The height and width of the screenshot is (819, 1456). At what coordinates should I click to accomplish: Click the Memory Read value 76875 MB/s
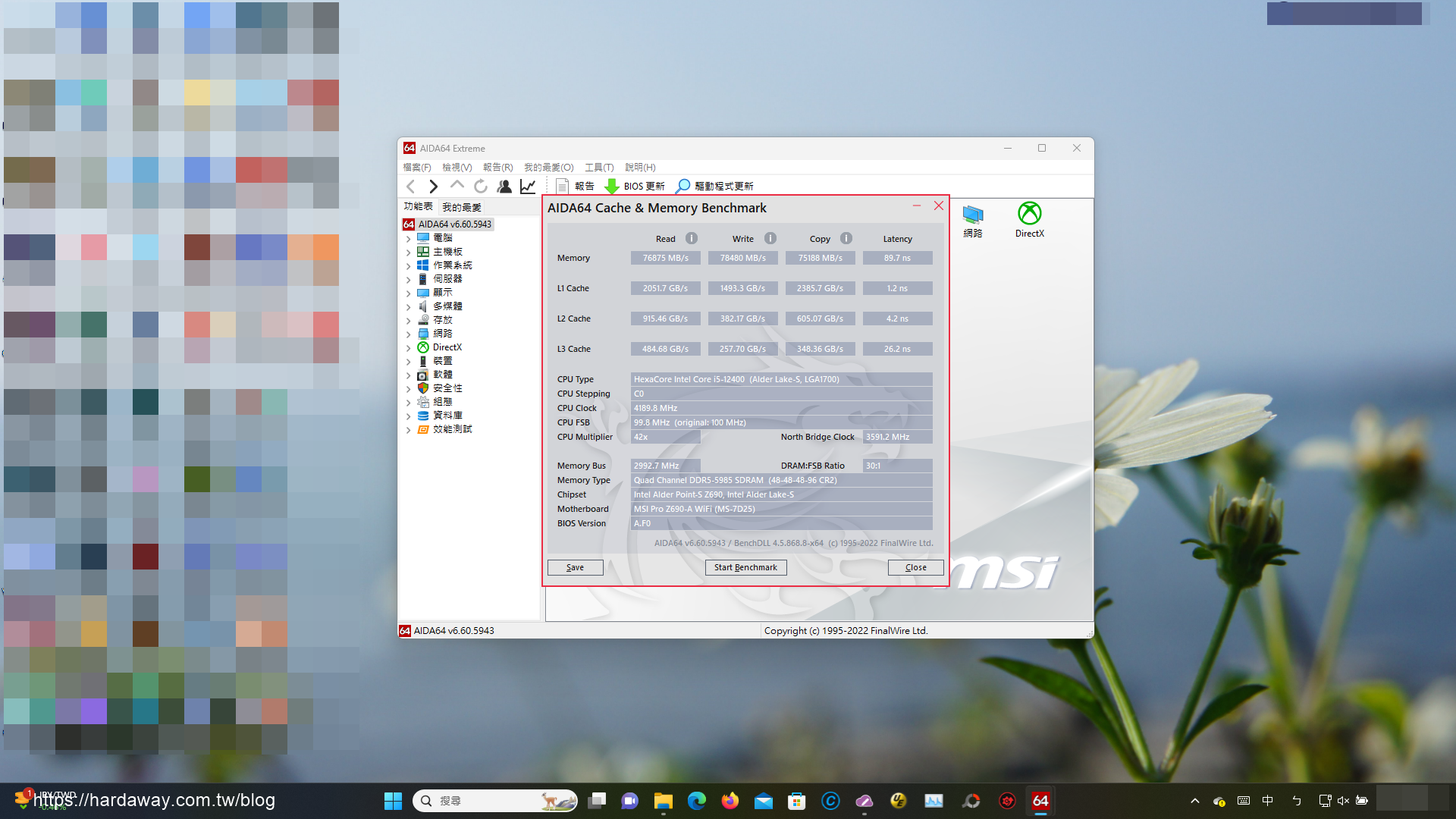click(665, 258)
